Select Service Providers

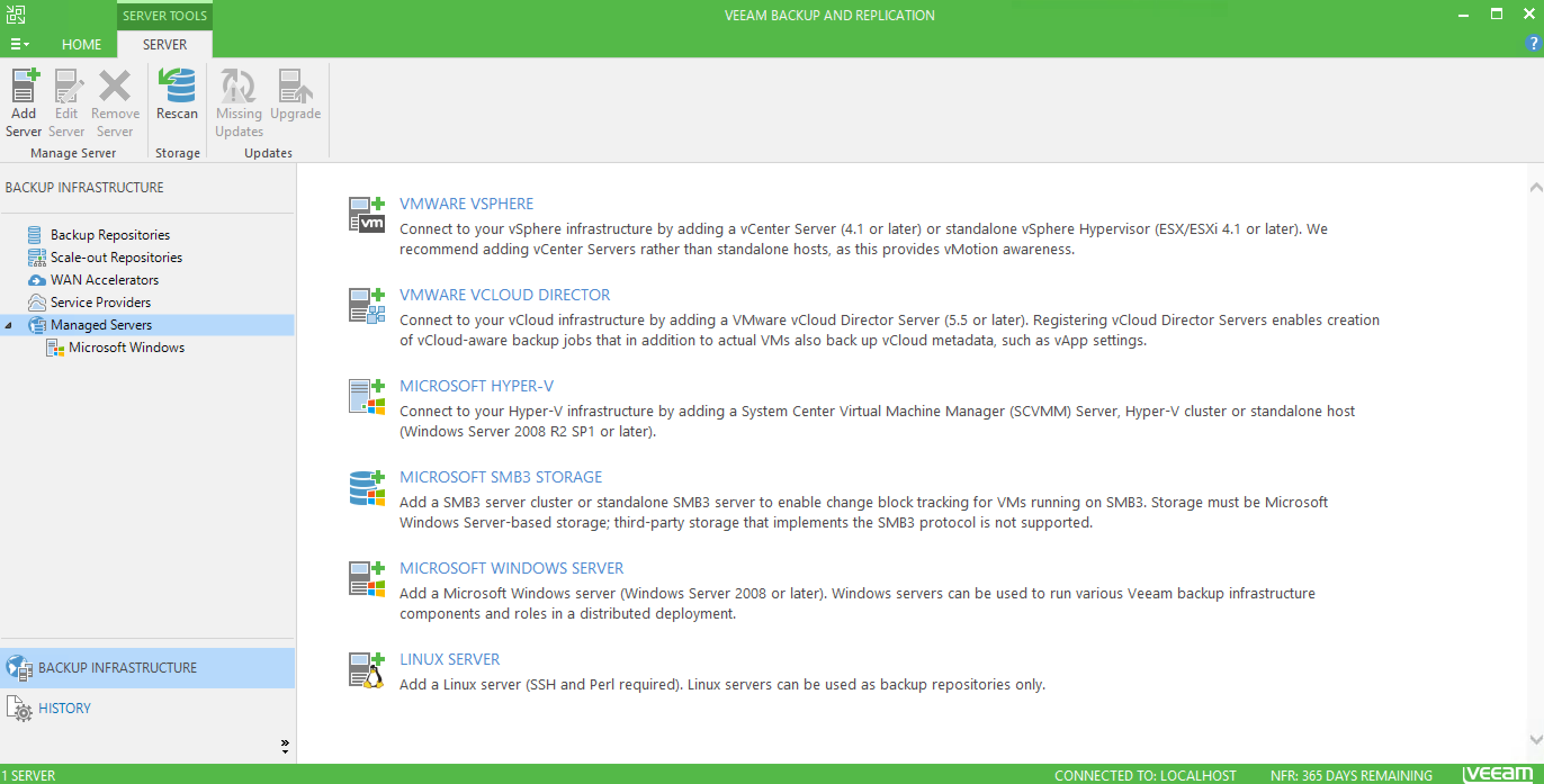pyautogui.click(x=101, y=303)
